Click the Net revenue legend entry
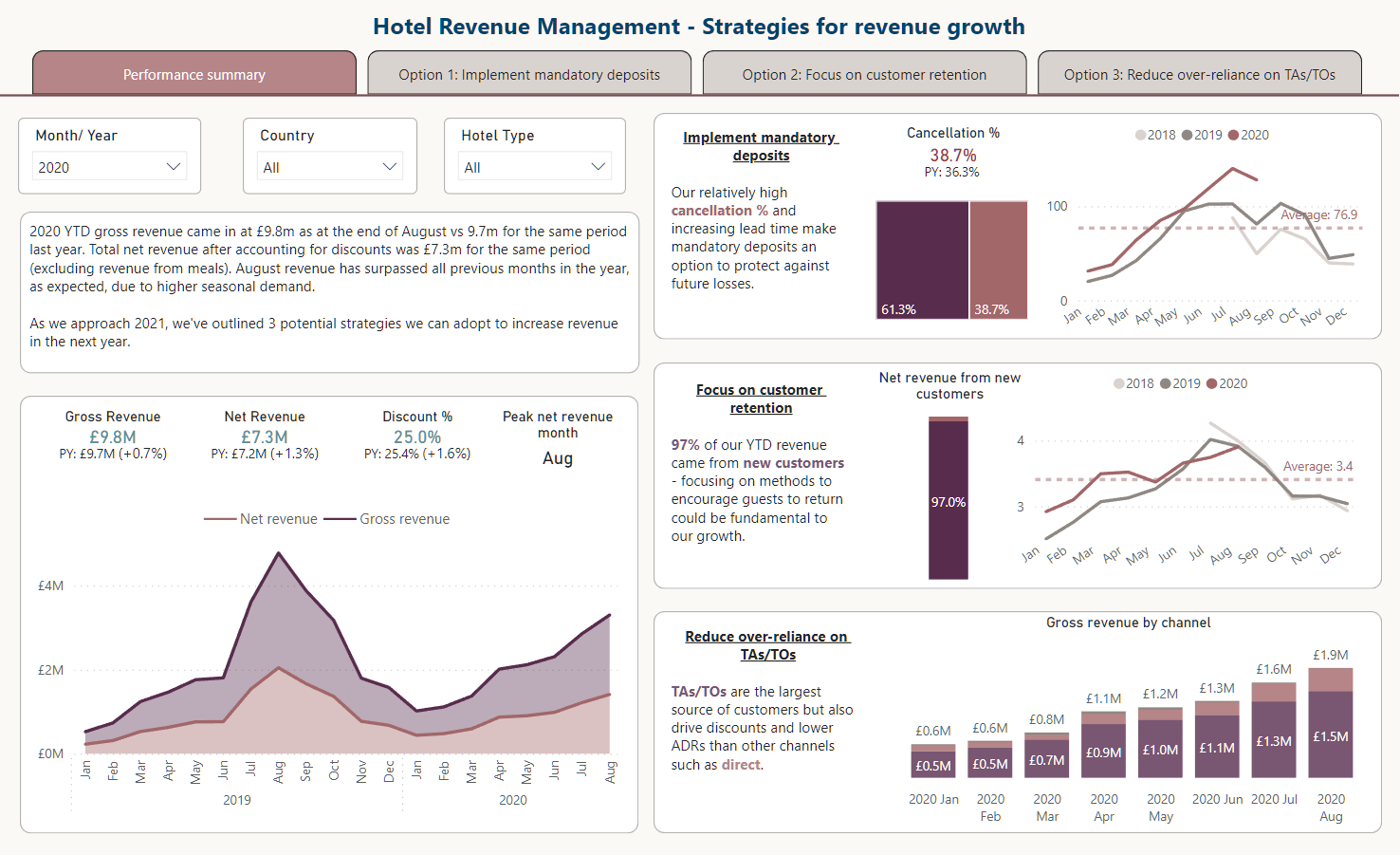1400x855 pixels. [261, 519]
